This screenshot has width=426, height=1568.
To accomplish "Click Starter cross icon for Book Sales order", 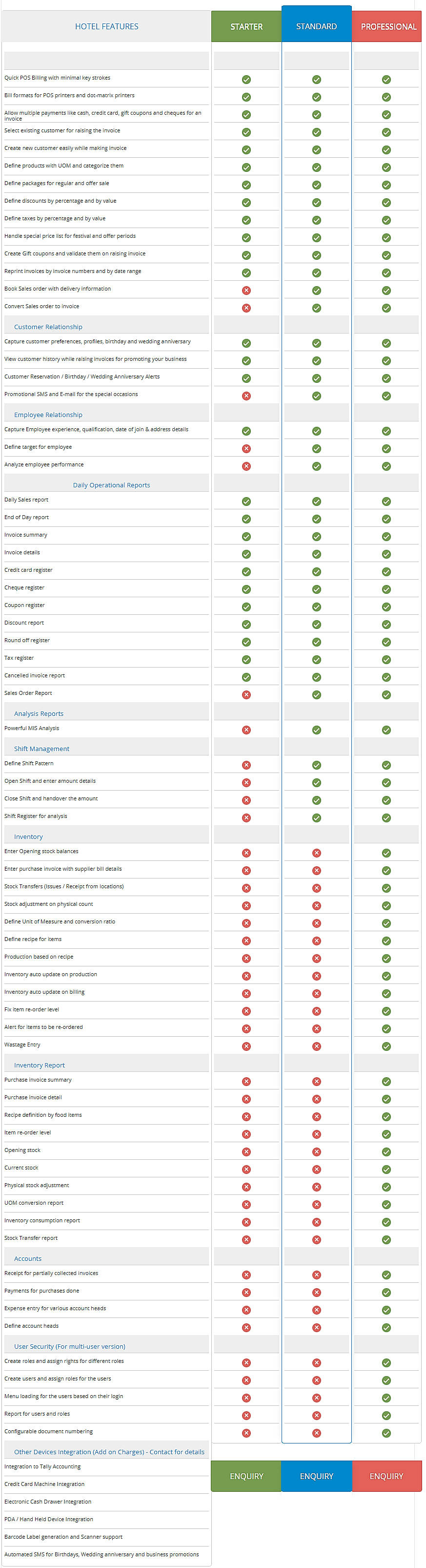I will (246, 291).
